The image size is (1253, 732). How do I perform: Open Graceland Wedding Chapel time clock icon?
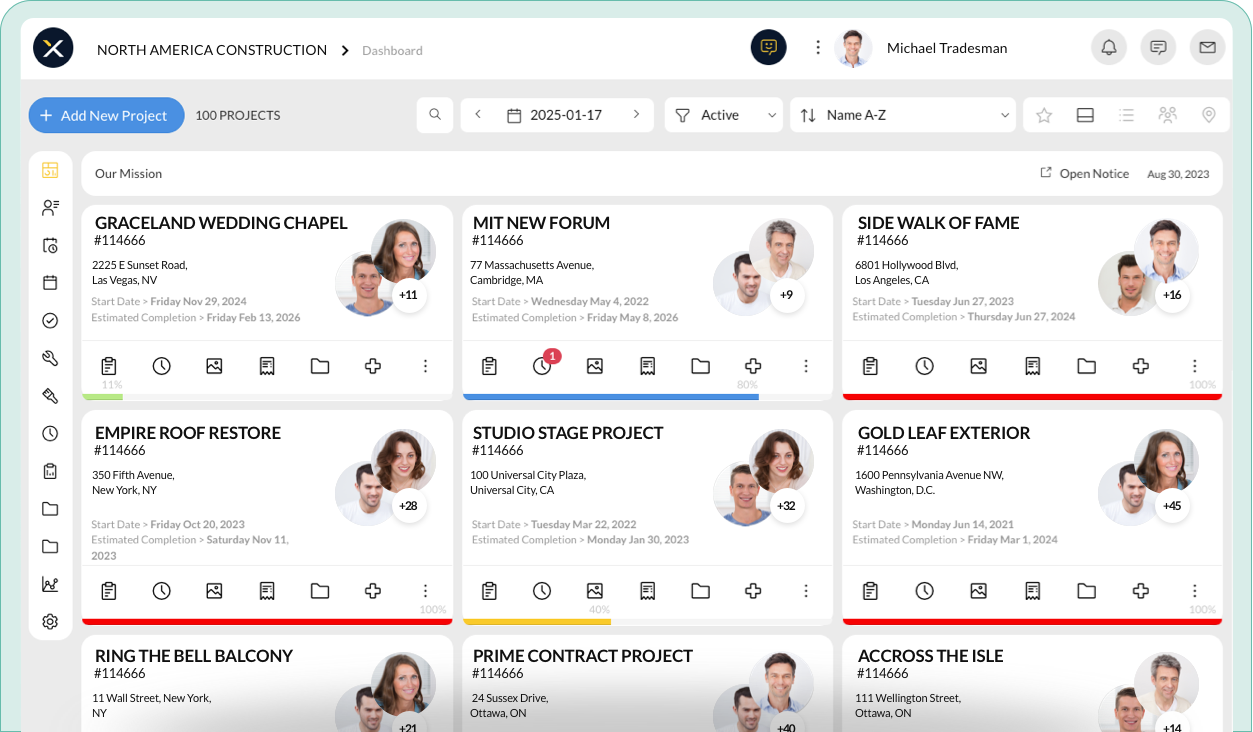click(161, 366)
